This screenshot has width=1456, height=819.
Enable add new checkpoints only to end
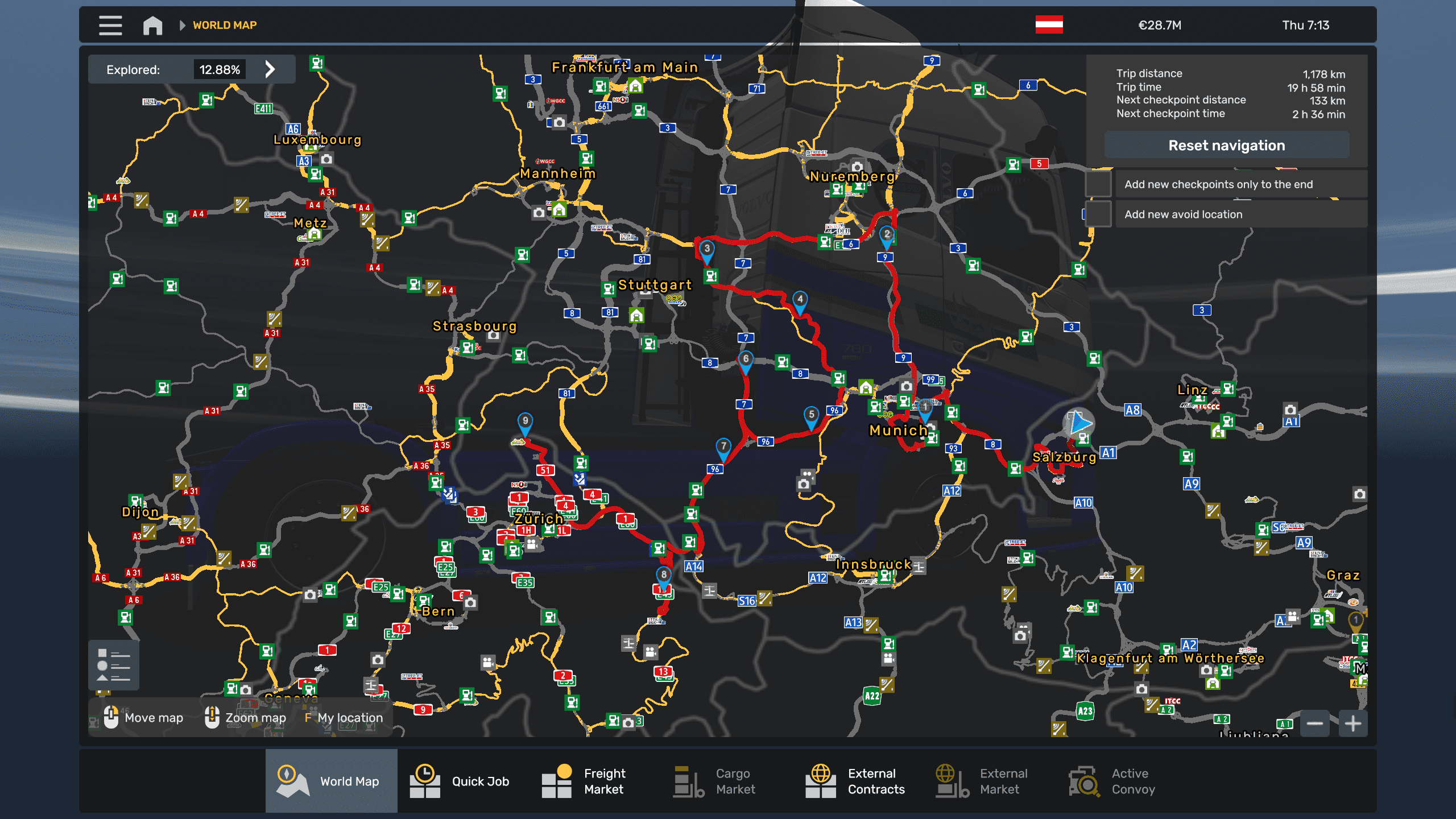1098,184
